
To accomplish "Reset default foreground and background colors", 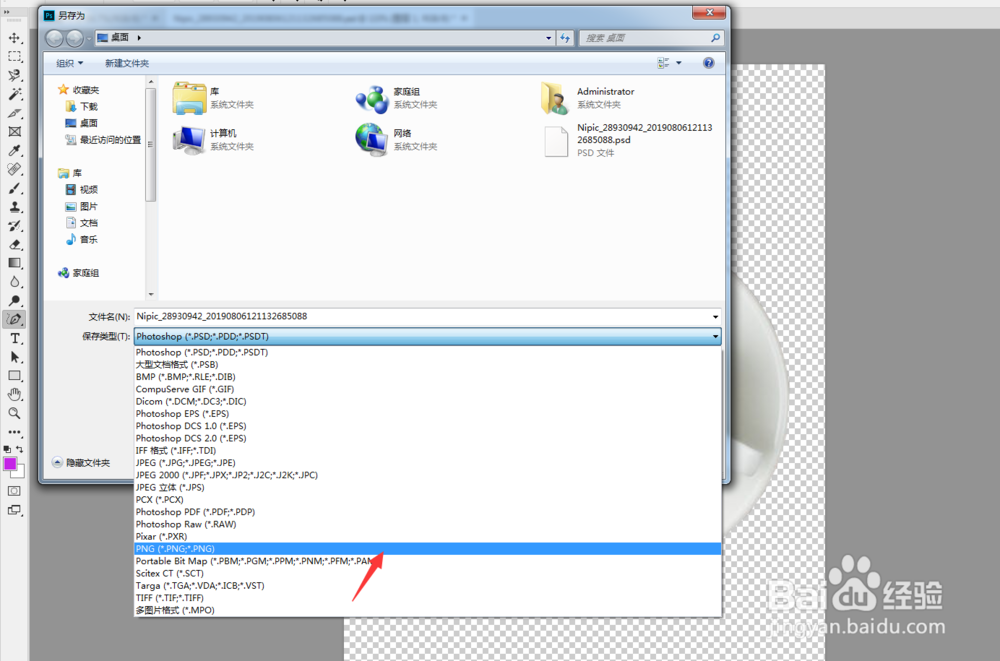I will [7, 449].
